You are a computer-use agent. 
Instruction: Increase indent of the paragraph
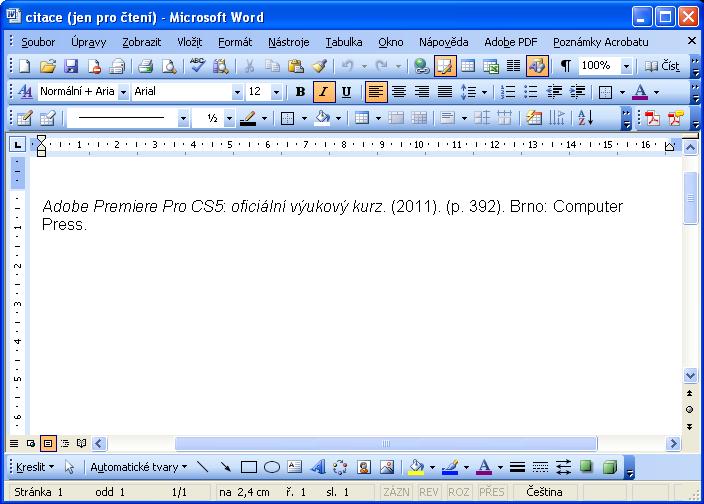pos(577,92)
